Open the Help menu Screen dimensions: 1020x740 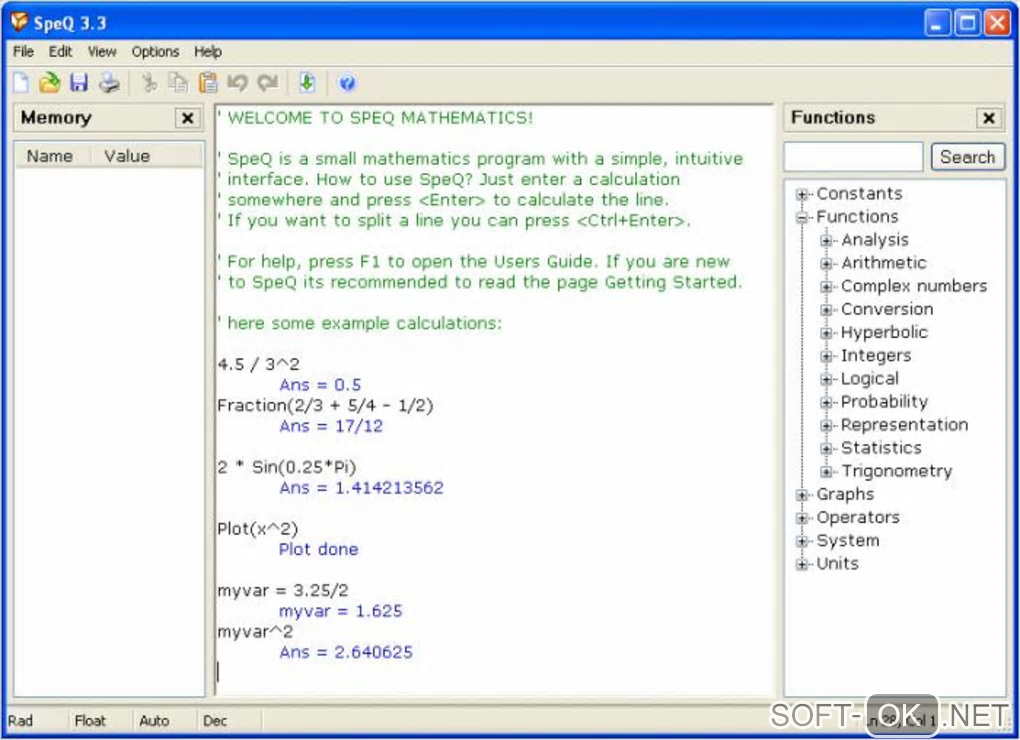208,51
